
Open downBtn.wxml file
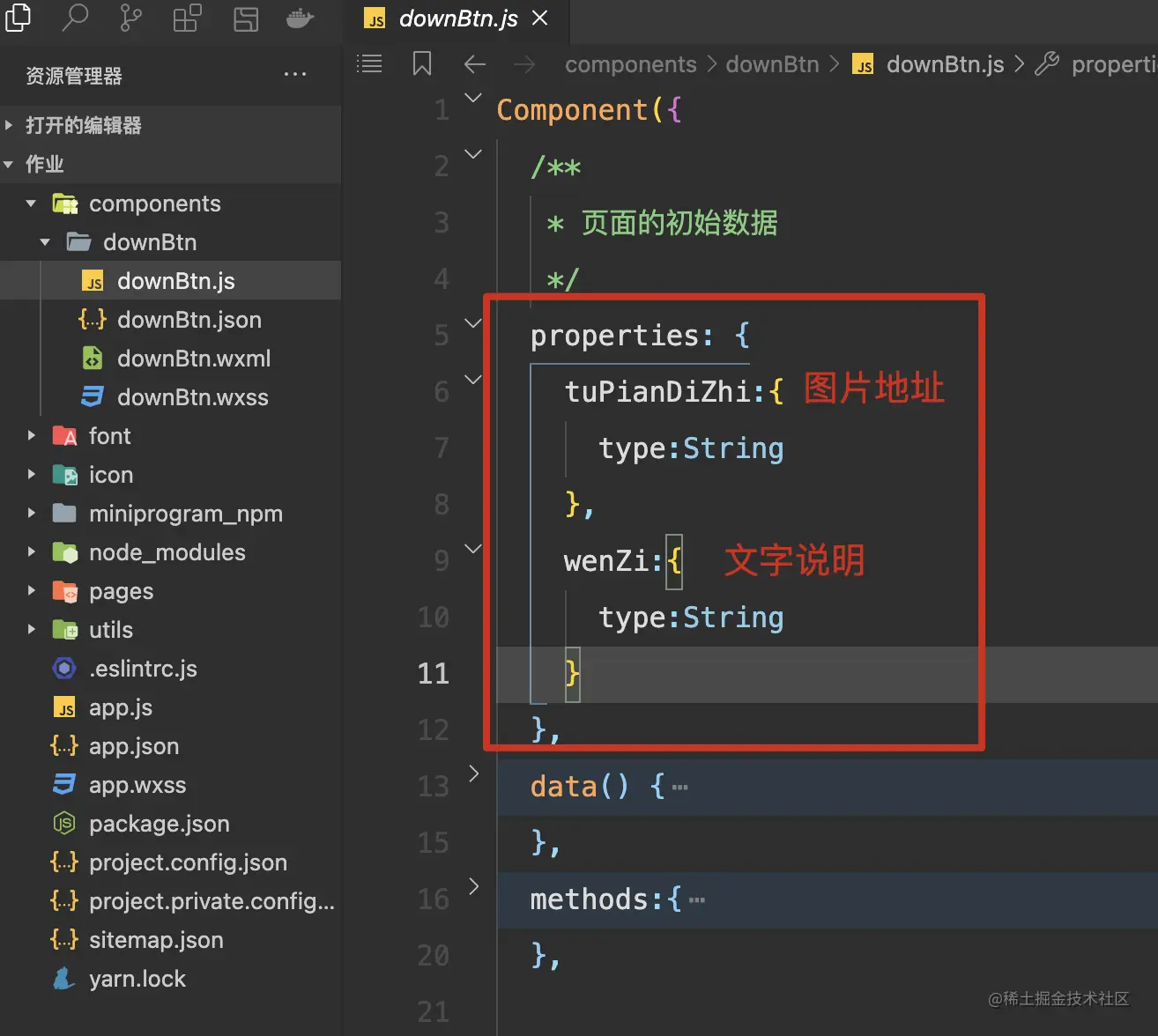click(x=170, y=359)
